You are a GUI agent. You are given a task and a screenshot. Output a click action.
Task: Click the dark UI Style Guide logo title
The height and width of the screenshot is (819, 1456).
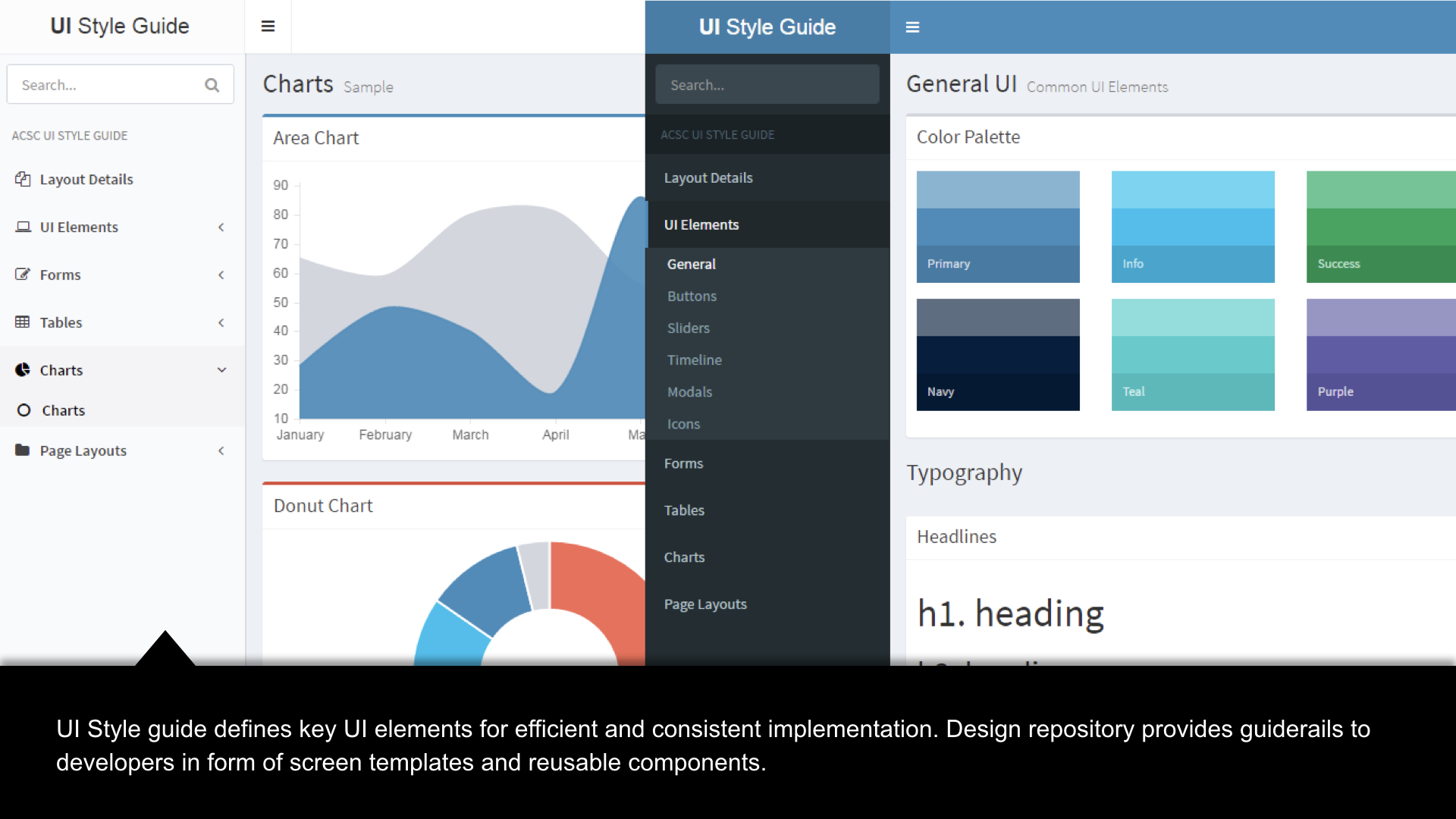[x=767, y=27]
